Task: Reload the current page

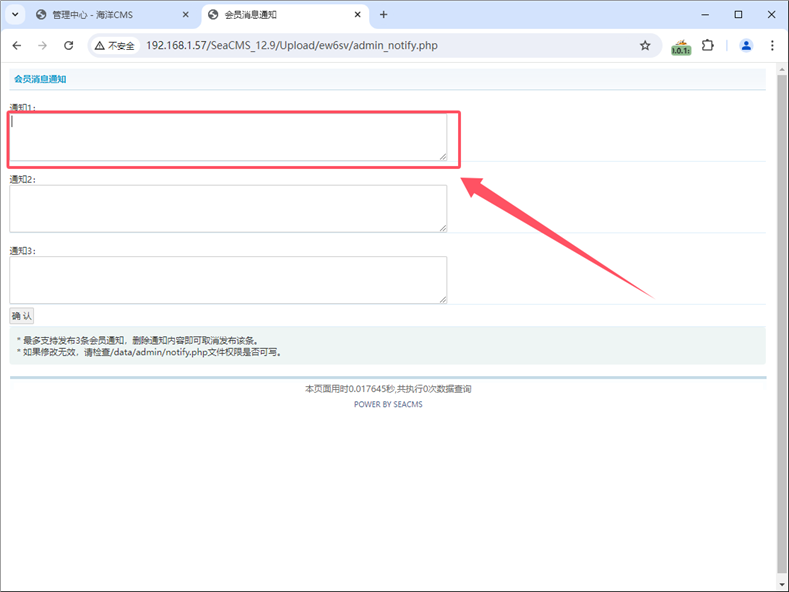Action: point(68,45)
